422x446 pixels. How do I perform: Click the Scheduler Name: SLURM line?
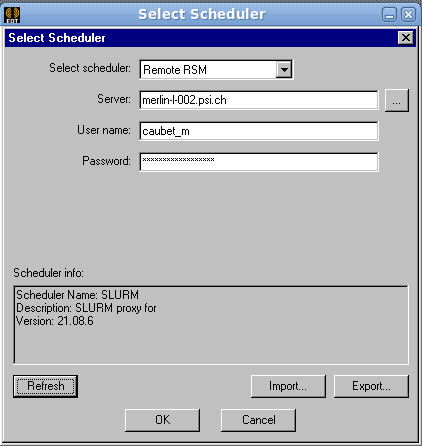pos(77,295)
